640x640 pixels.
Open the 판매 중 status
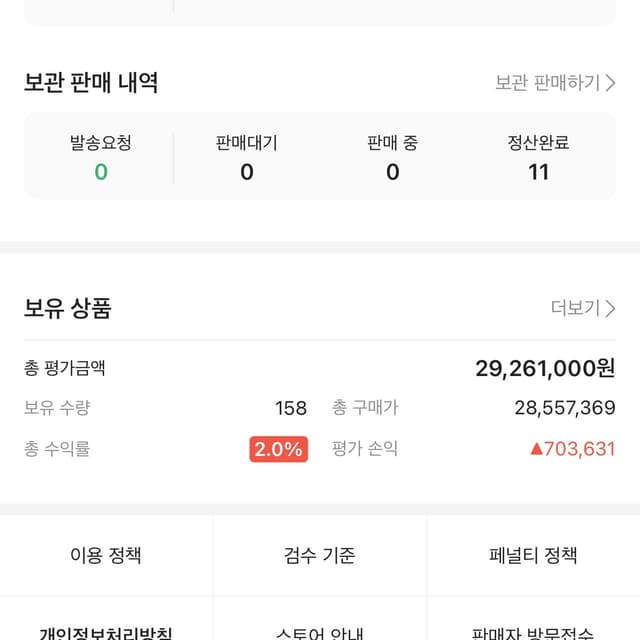[x=392, y=158]
